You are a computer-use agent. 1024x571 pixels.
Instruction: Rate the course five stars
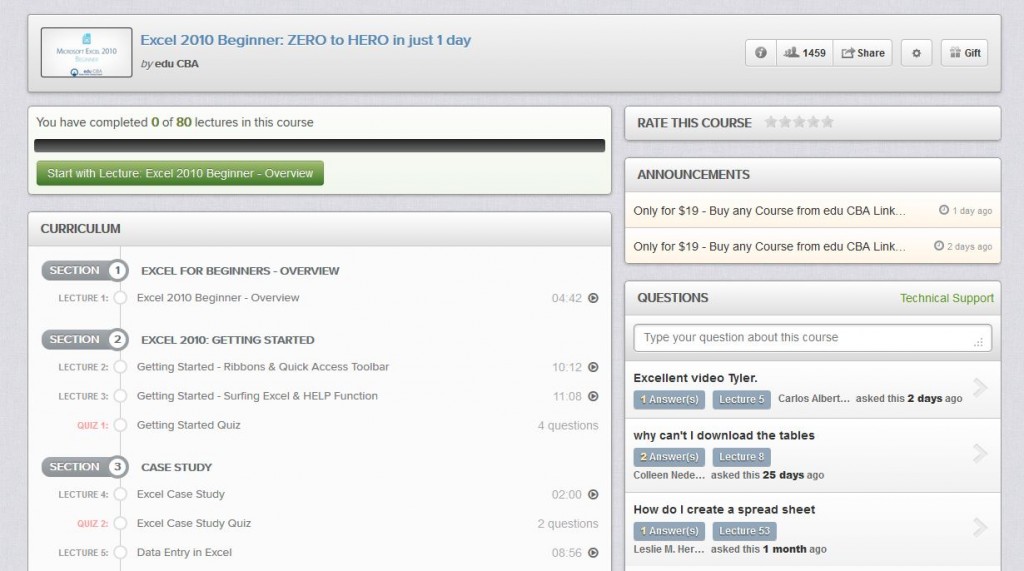[x=827, y=122]
